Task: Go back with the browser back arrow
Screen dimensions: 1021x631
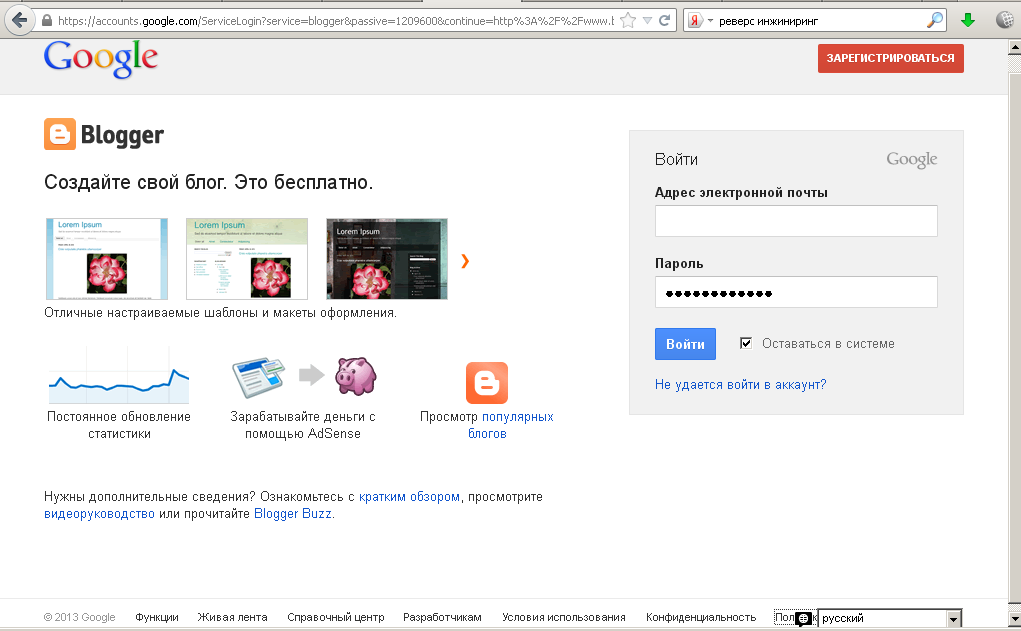Action: point(20,21)
